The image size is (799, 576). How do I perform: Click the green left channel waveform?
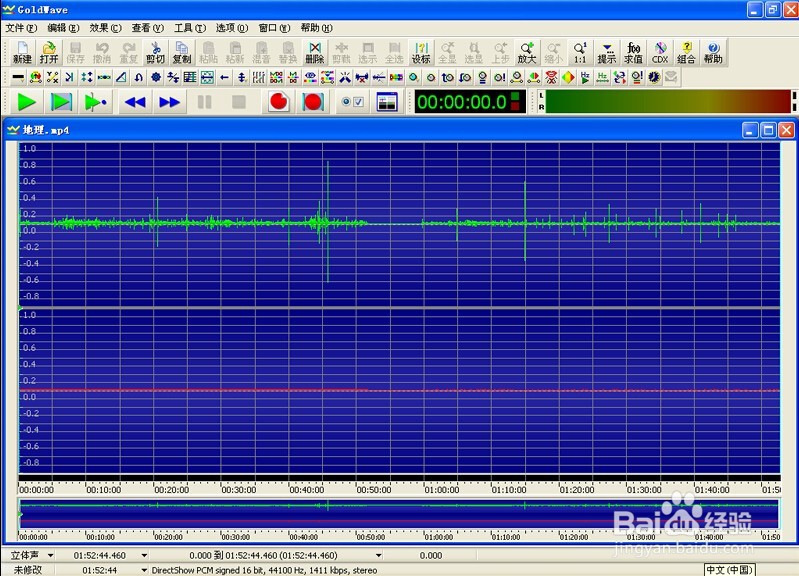click(399, 224)
